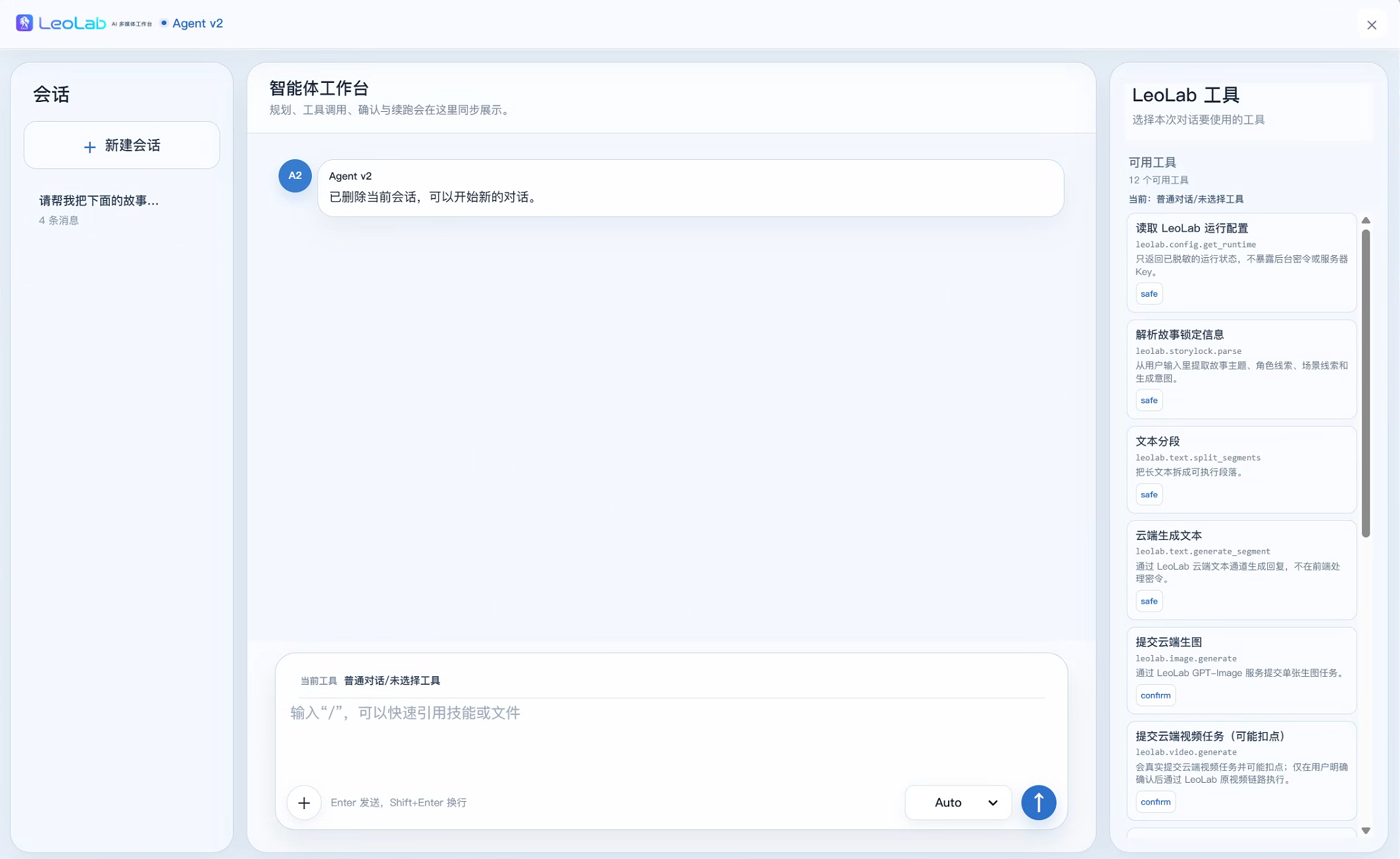Click the message 已删除当前会话，可以开始新的对话。

click(x=435, y=197)
